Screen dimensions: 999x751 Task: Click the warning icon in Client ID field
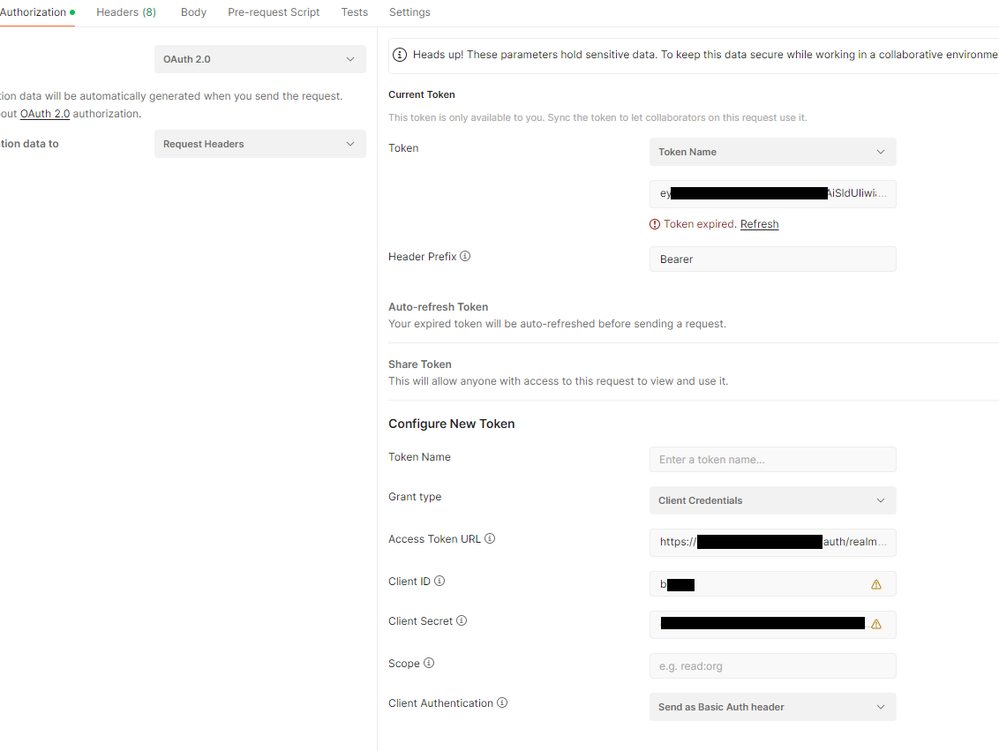point(876,584)
